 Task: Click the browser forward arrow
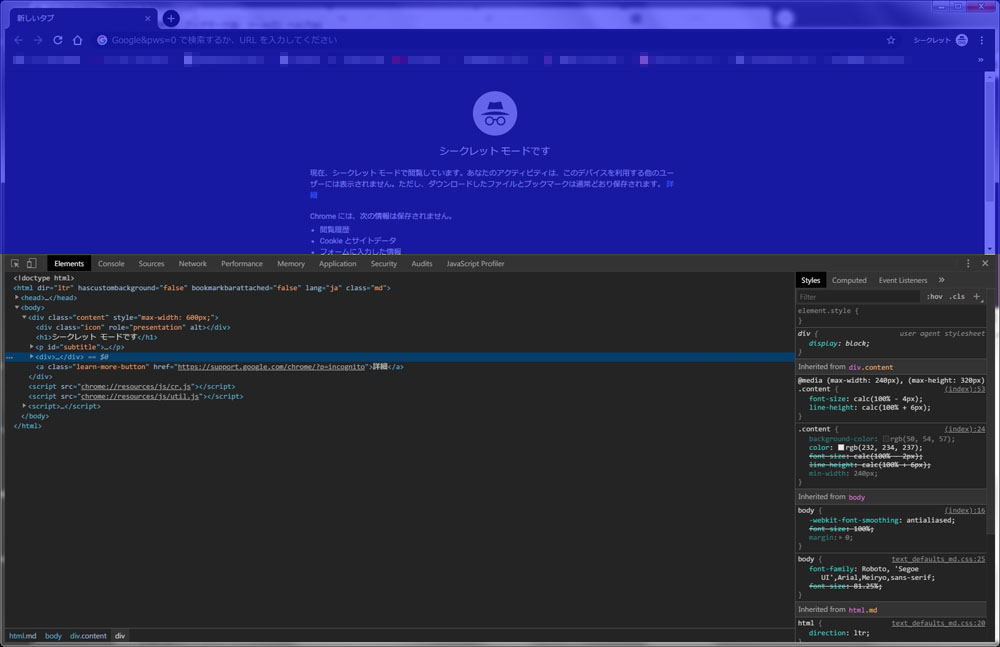pyautogui.click(x=38, y=40)
